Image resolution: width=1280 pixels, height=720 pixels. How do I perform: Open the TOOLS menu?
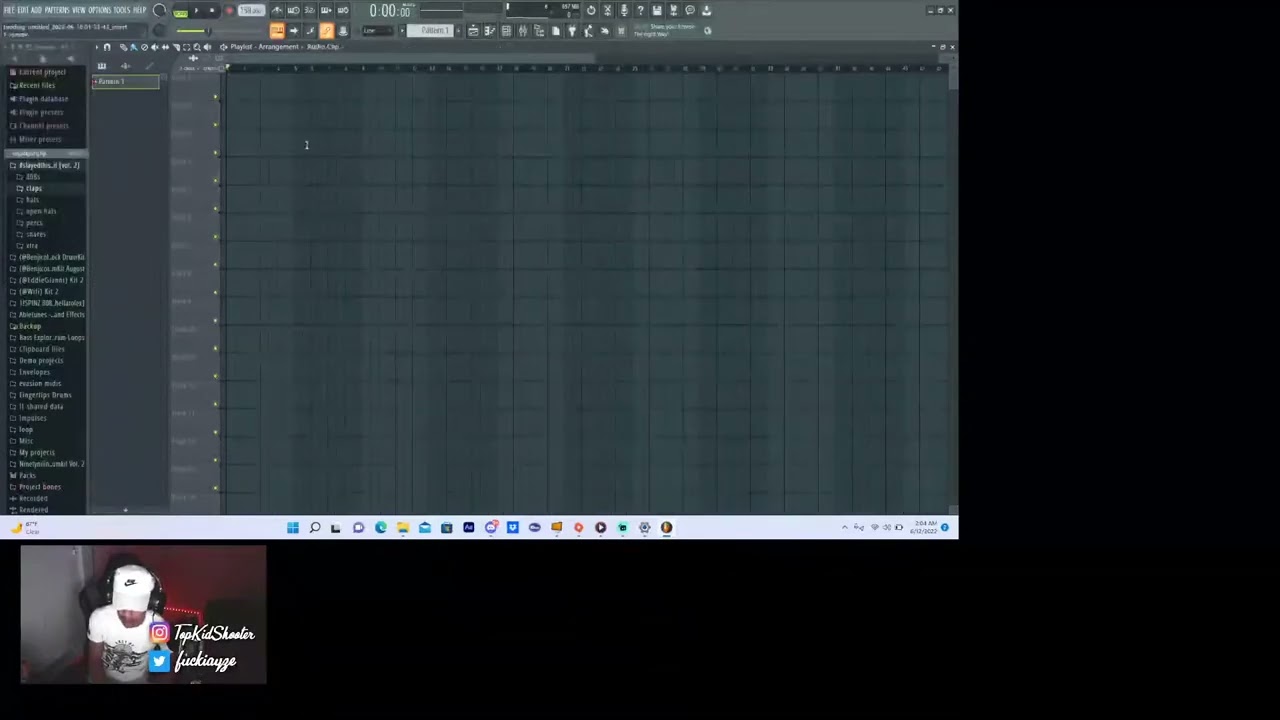coord(122,10)
